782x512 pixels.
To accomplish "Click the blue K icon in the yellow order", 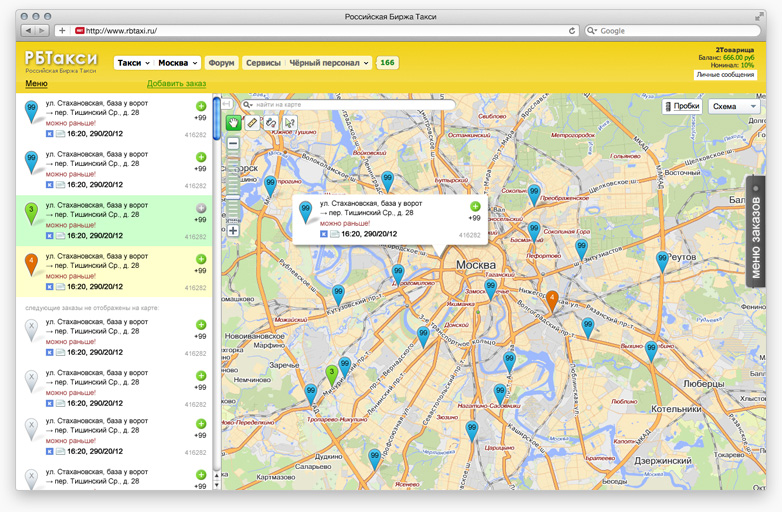I will pyautogui.click(x=49, y=287).
